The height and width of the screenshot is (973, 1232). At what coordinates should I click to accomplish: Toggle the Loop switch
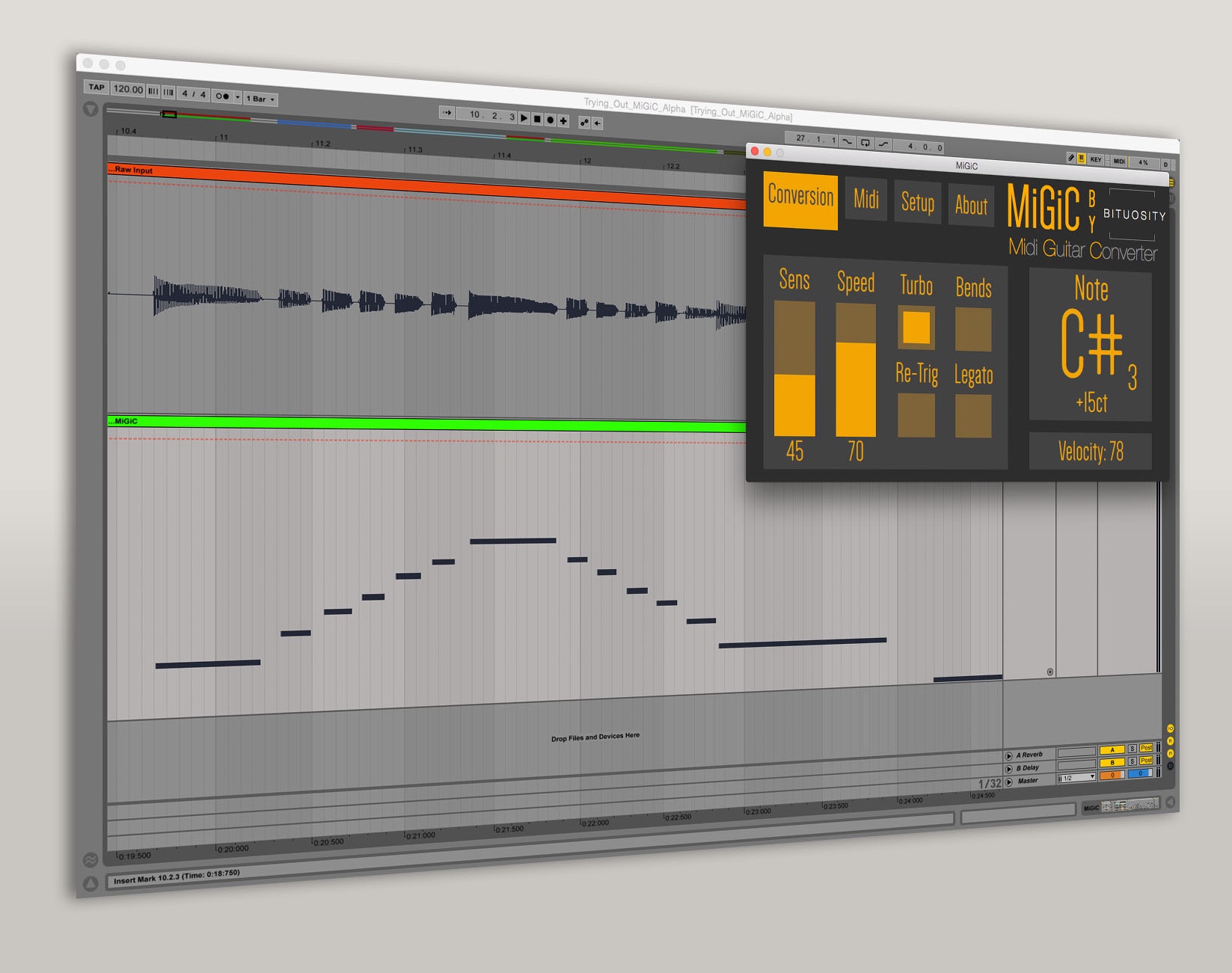pyautogui.click(x=865, y=143)
